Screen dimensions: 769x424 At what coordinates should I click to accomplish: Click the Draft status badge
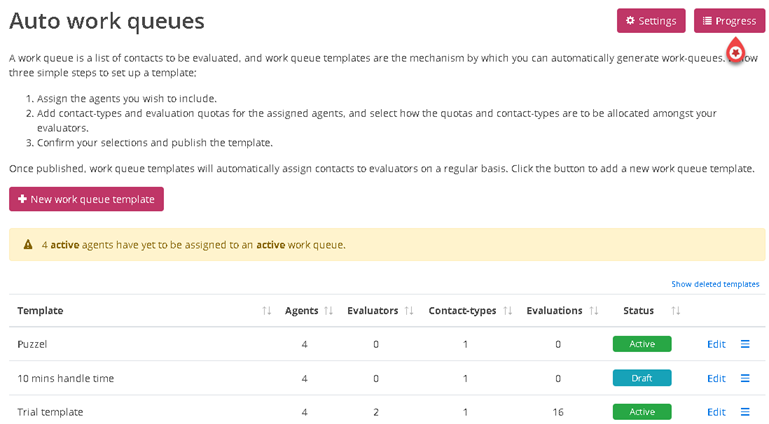click(641, 378)
